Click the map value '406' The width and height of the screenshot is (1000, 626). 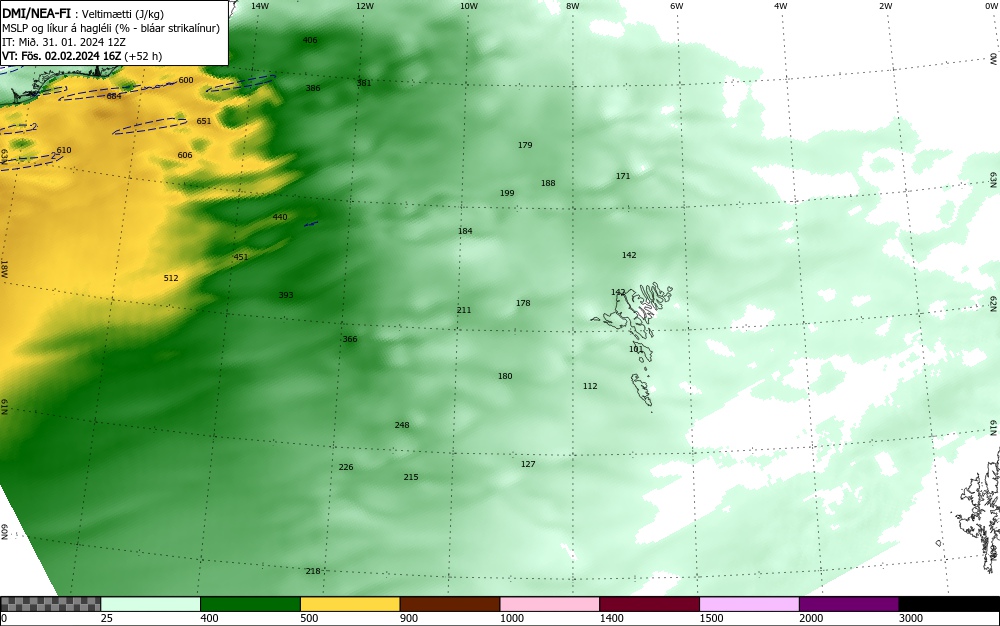point(310,40)
